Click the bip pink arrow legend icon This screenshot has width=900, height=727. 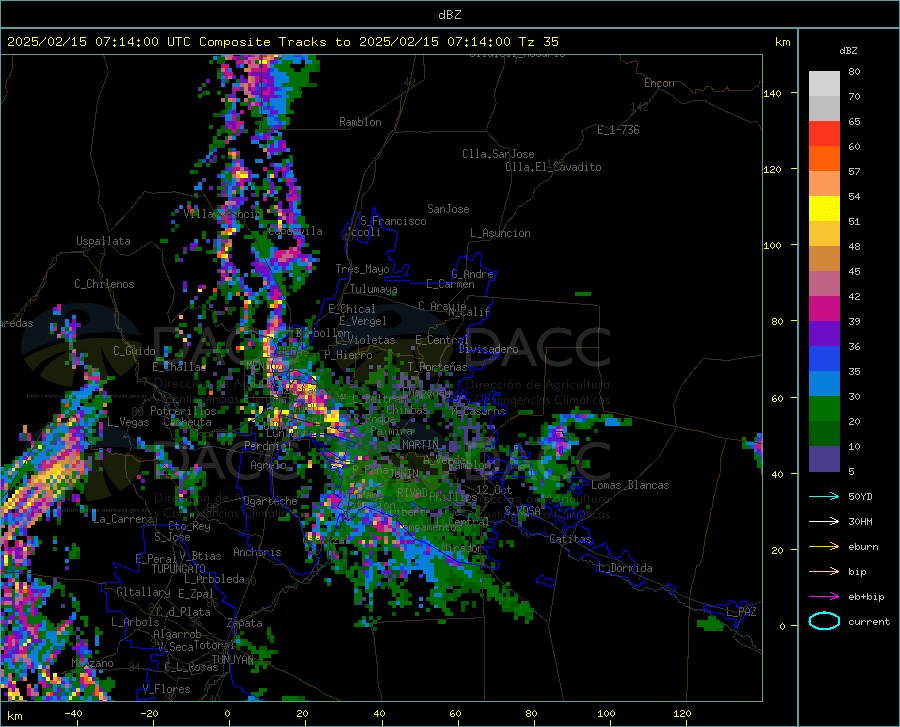(x=824, y=571)
